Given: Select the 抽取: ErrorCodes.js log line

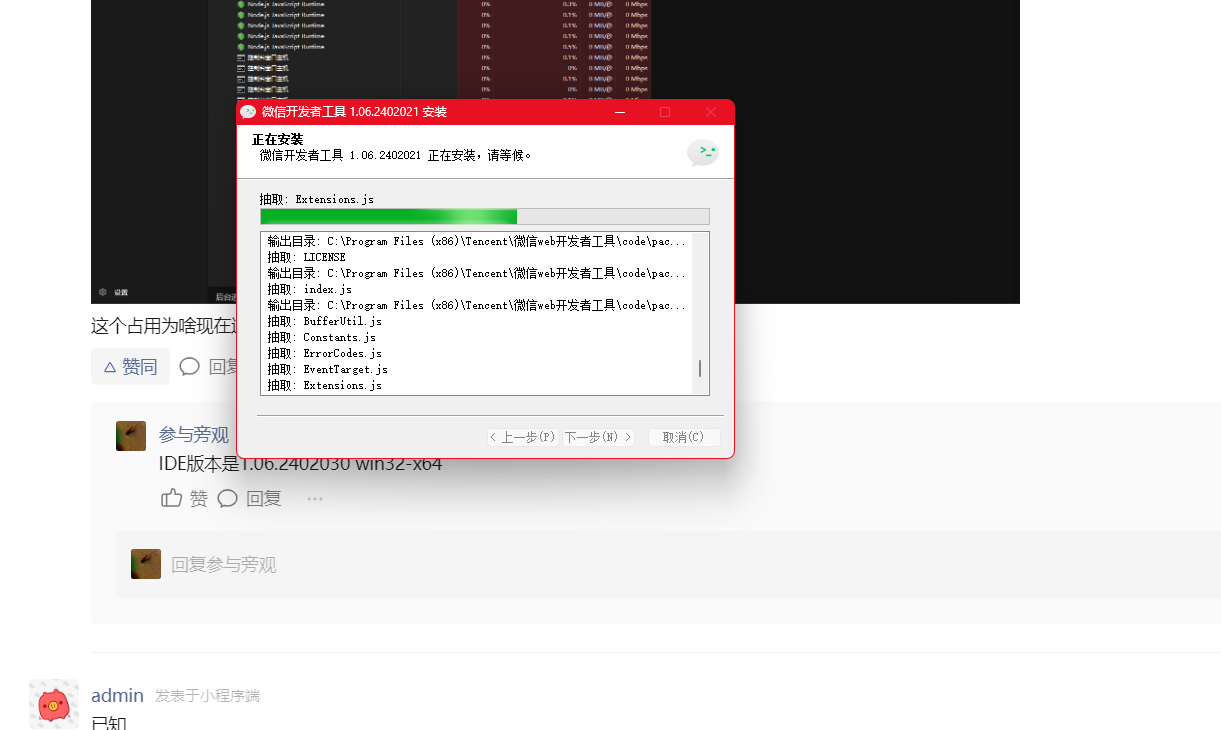Looking at the screenshot, I should tap(324, 353).
